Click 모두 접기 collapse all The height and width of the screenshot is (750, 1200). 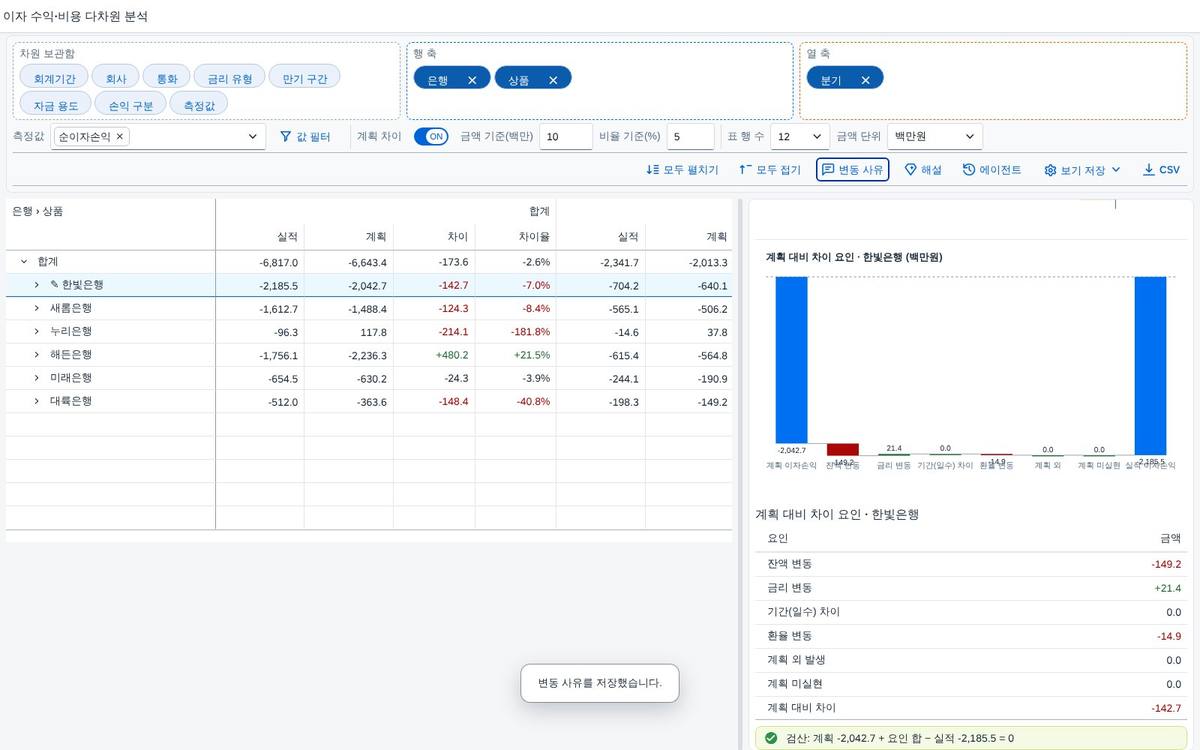coord(770,170)
